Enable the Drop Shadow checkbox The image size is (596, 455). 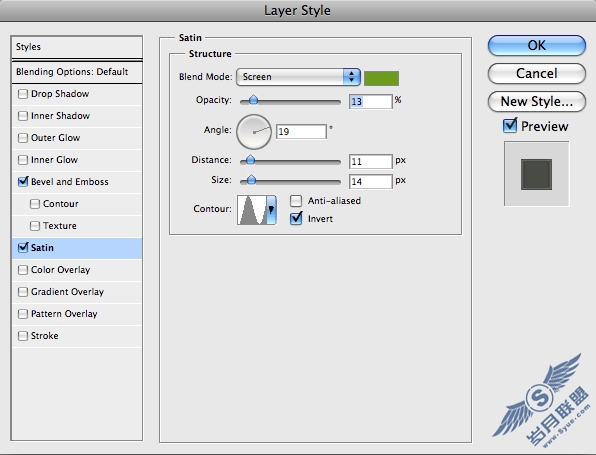[x=23, y=94]
